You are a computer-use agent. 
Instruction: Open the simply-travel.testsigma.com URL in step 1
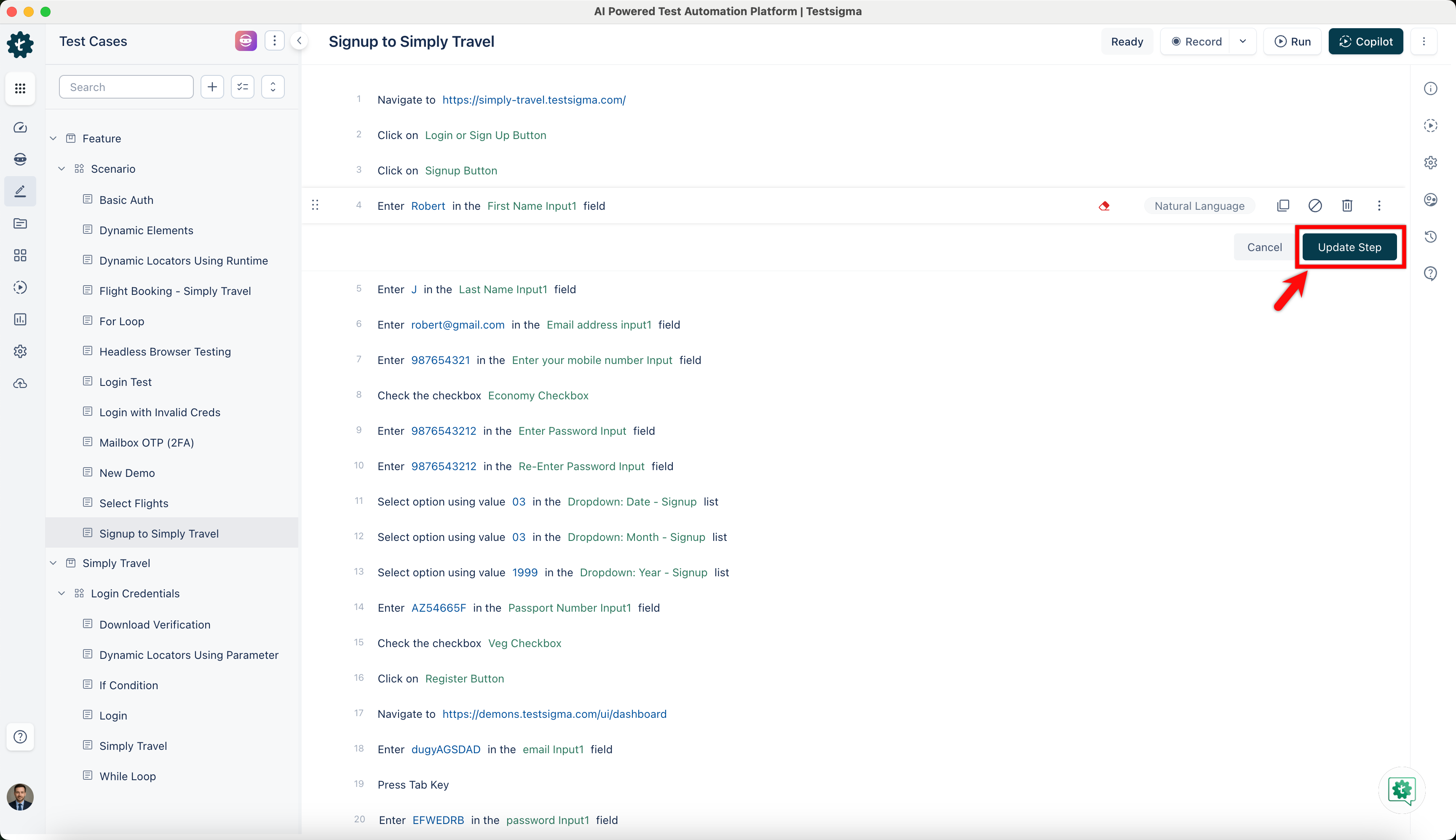pos(534,99)
